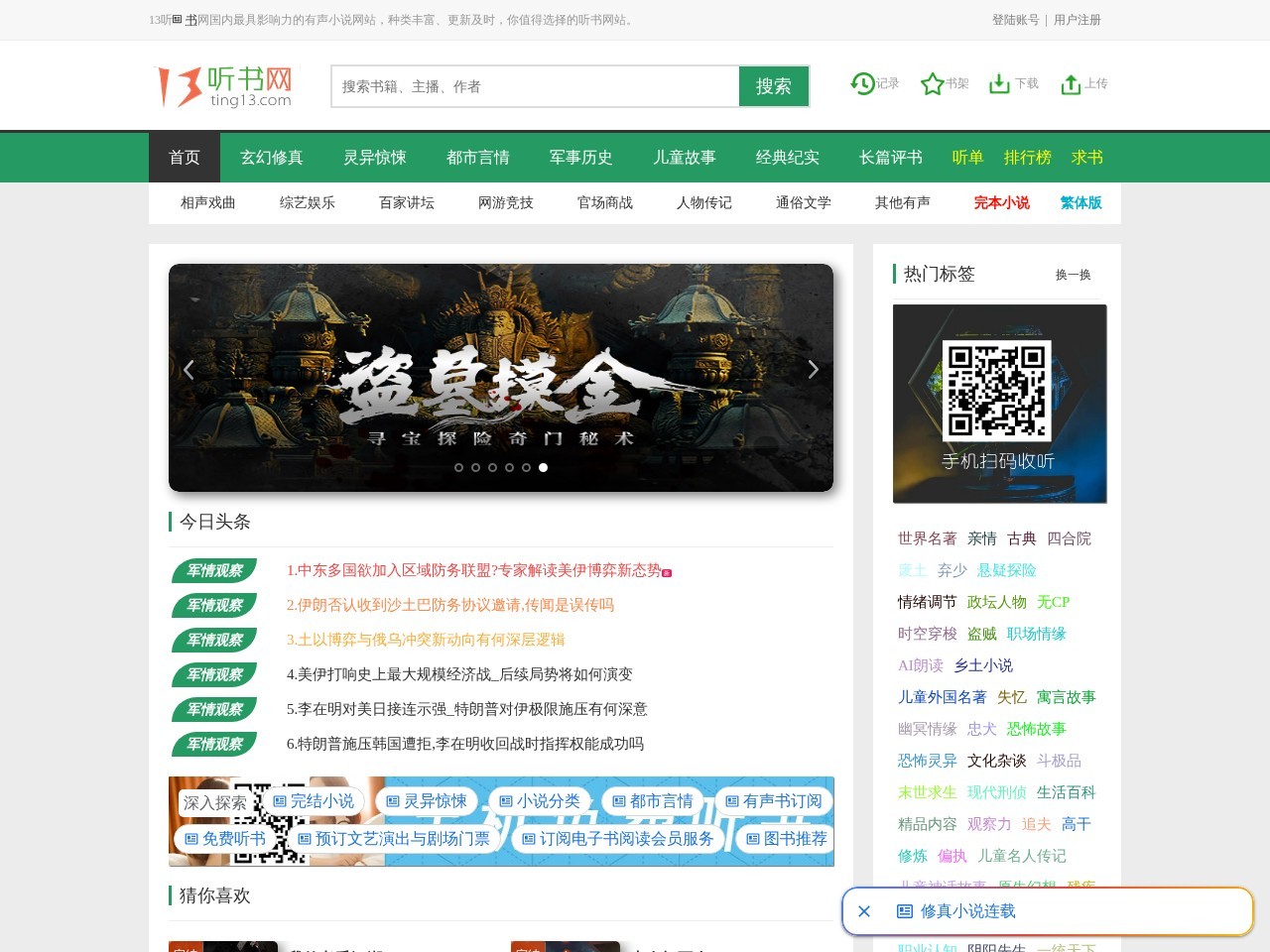Click 换一换 to refresh tags
Screen dimensions: 1270x952
[x=1073, y=275]
